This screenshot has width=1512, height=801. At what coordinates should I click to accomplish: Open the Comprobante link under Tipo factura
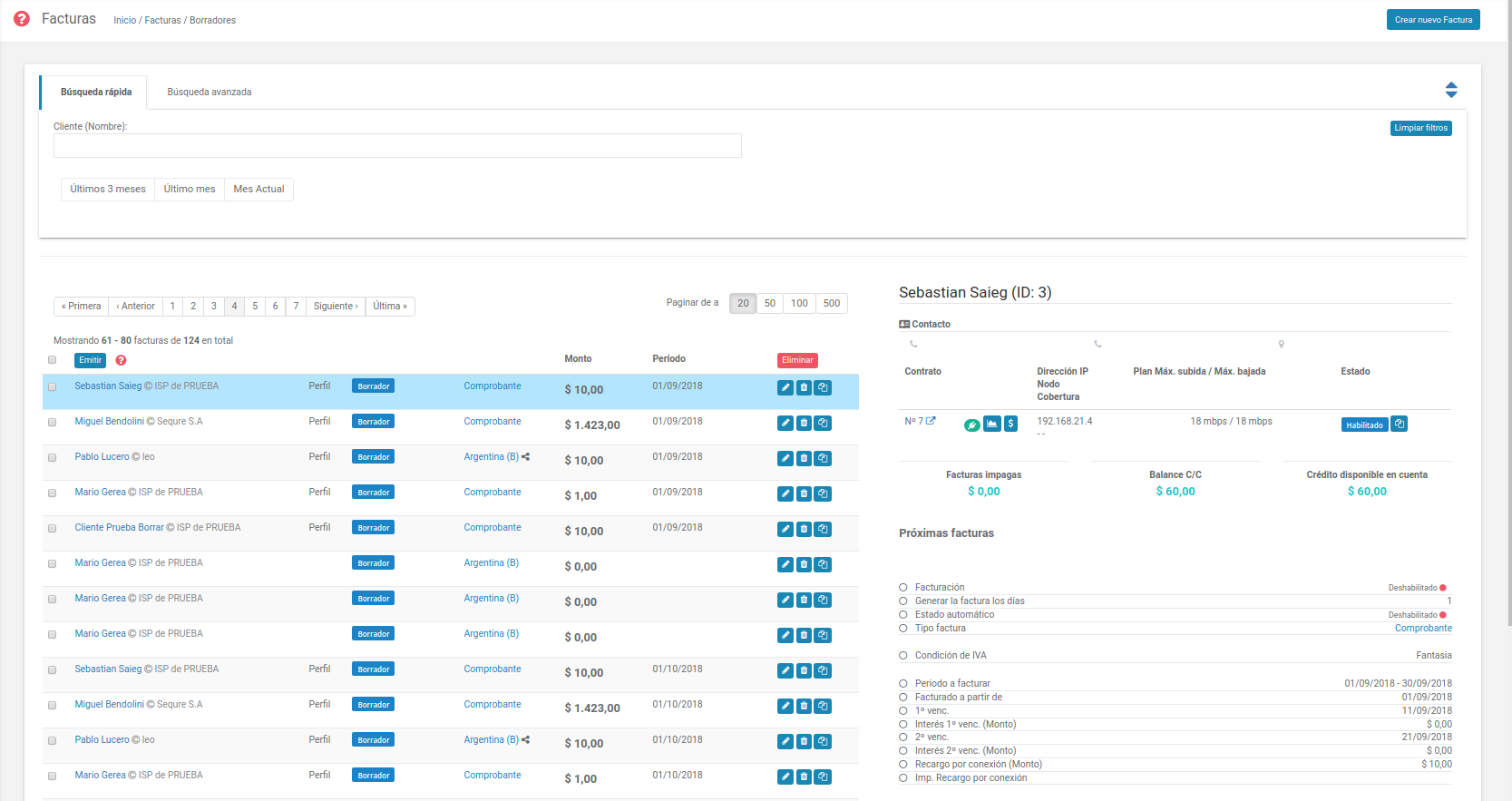coord(1423,628)
